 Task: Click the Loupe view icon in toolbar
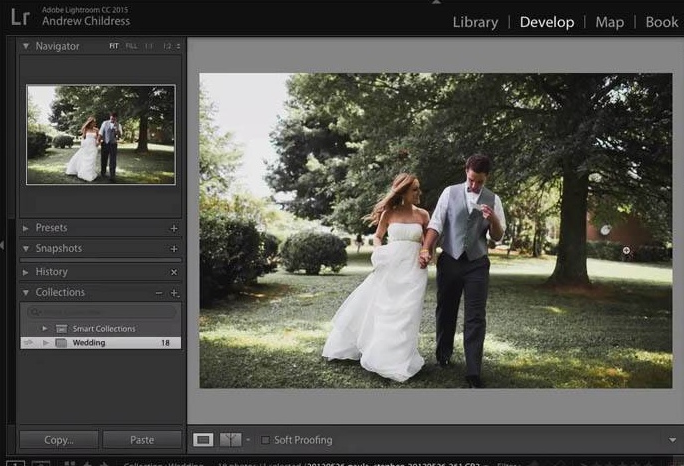(x=203, y=440)
